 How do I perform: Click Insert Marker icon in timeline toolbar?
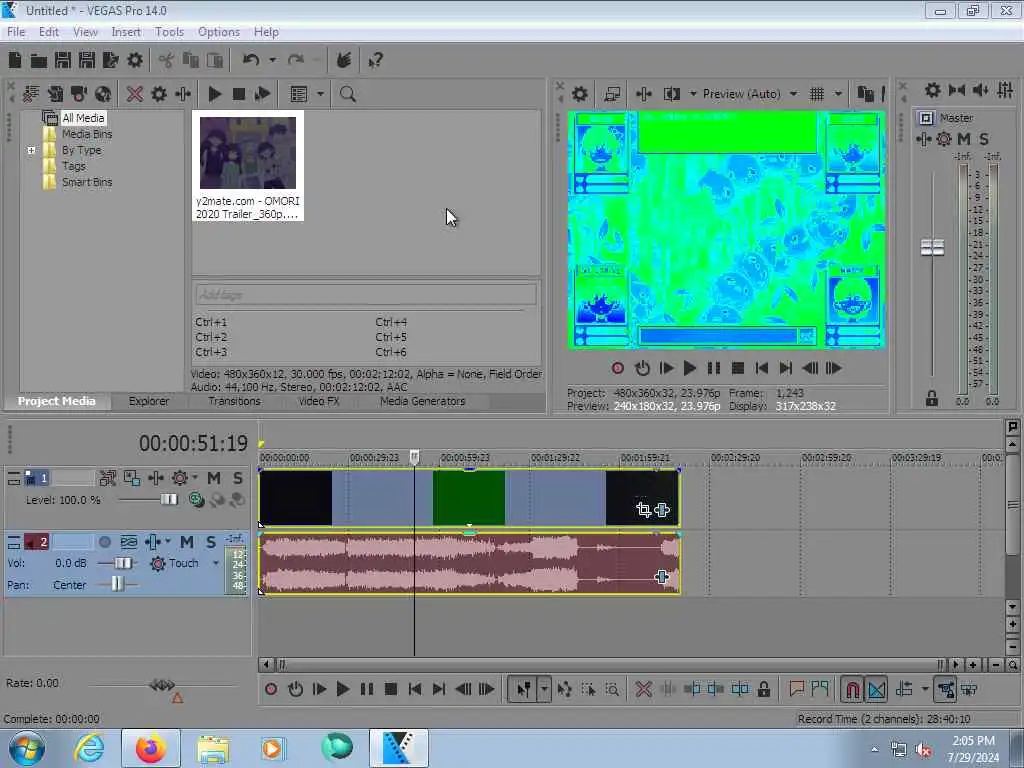tap(796, 689)
